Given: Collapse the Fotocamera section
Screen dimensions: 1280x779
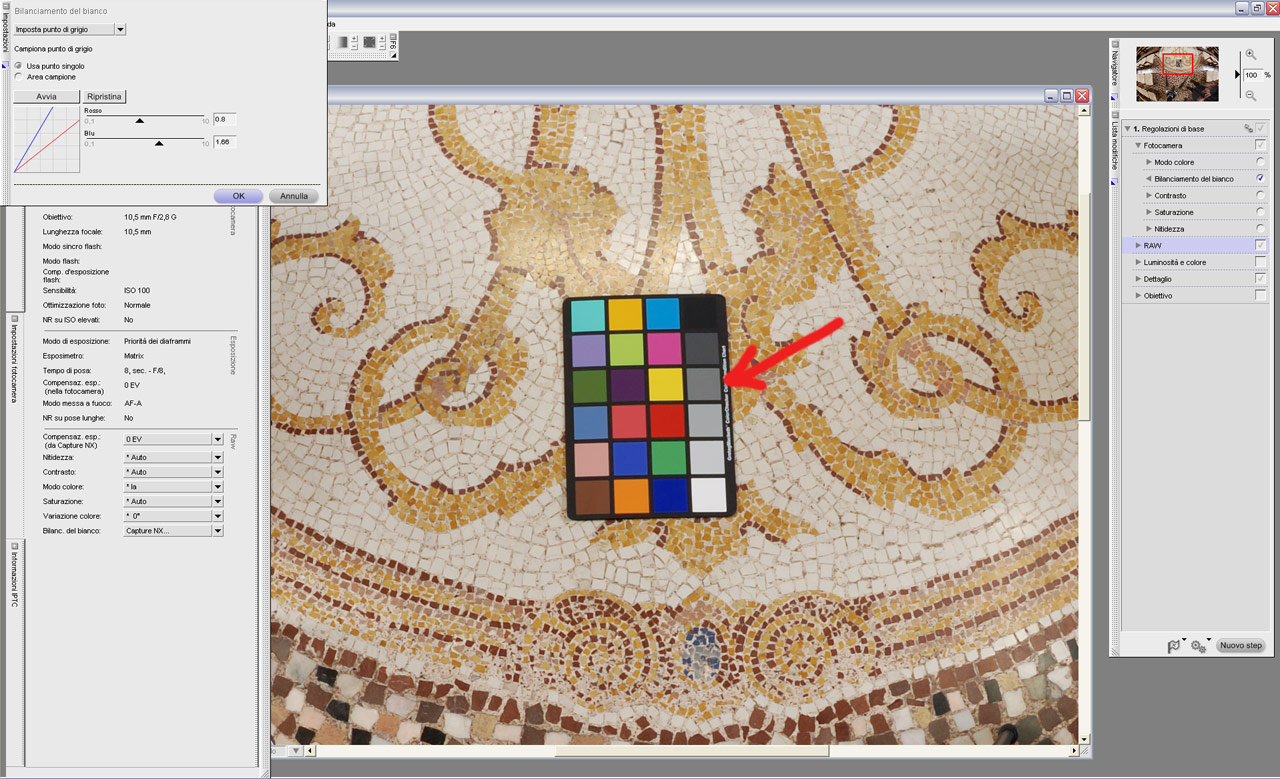Looking at the screenshot, I should point(1138,146).
